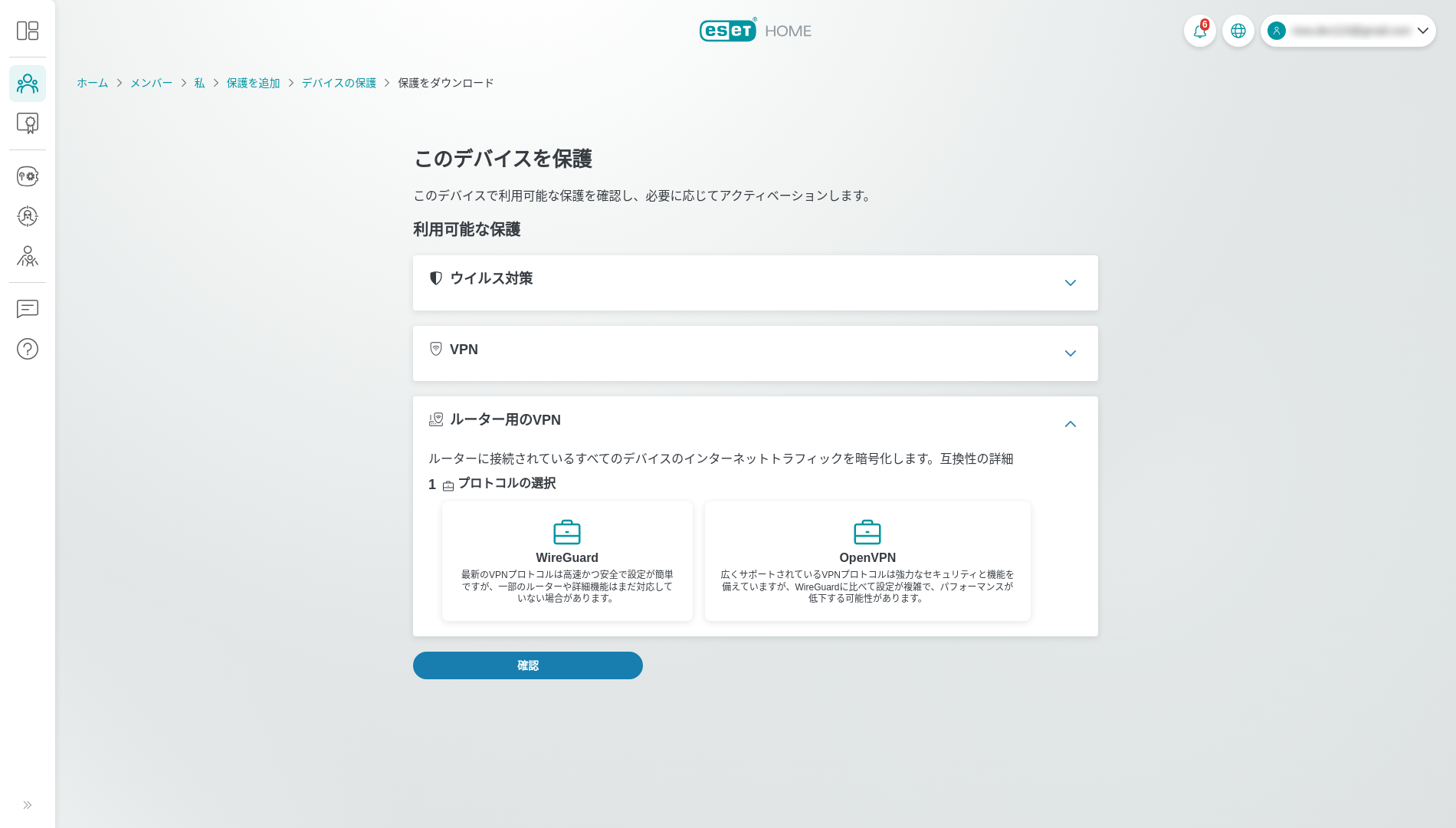Select the OpenVPN protocol card

(867, 560)
